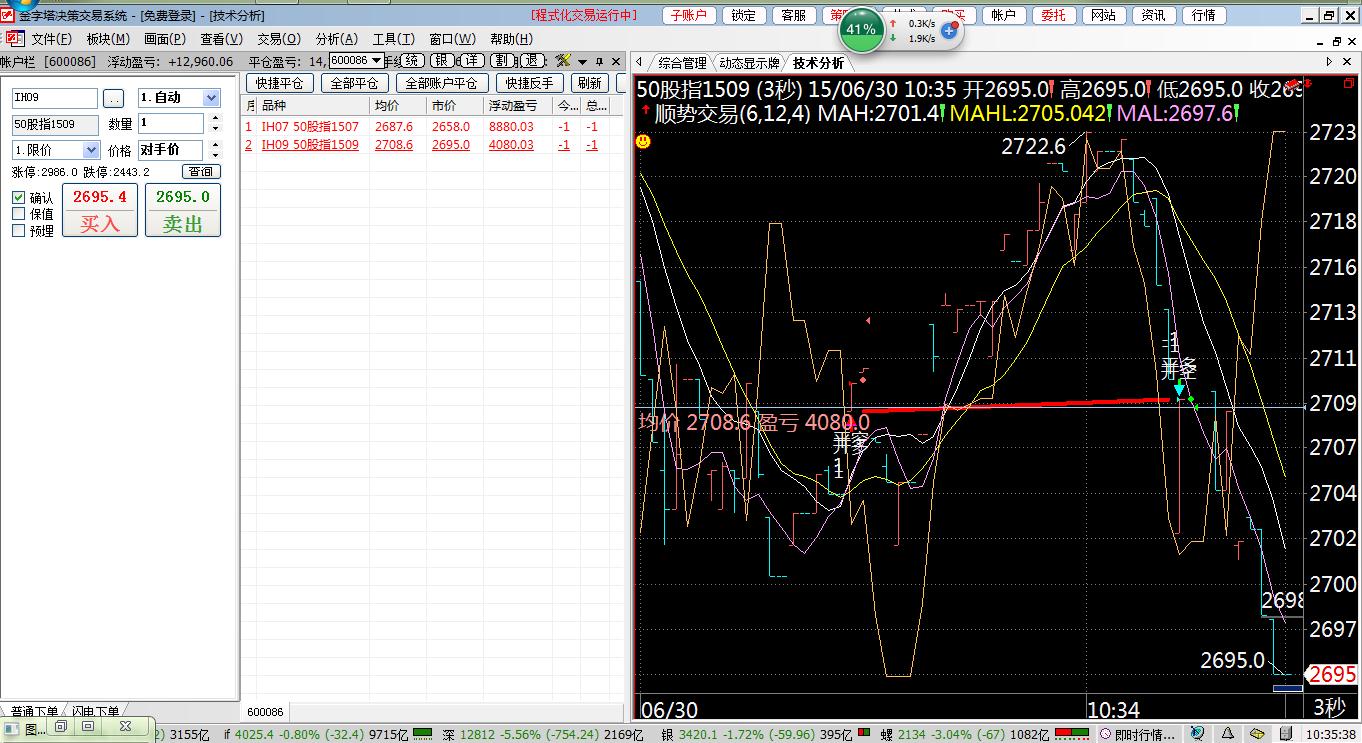Open the 文件(F) menu
The height and width of the screenshot is (743, 1362).
tap(51, 39)
